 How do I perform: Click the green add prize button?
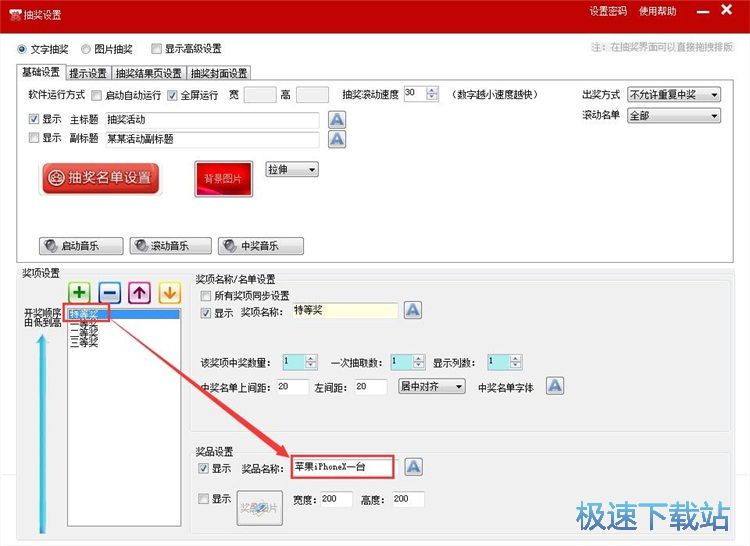79,293
